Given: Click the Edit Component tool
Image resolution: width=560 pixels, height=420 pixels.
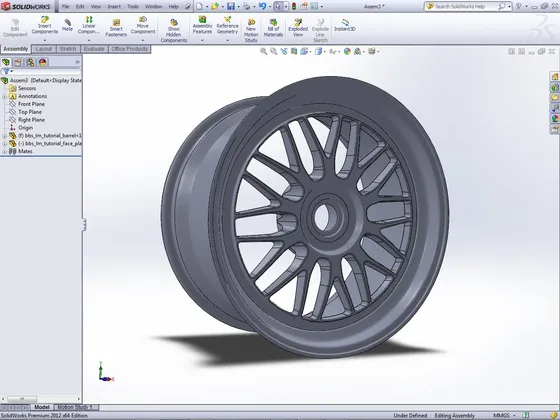Looking at the screenshot, I should tap(15, 28).
